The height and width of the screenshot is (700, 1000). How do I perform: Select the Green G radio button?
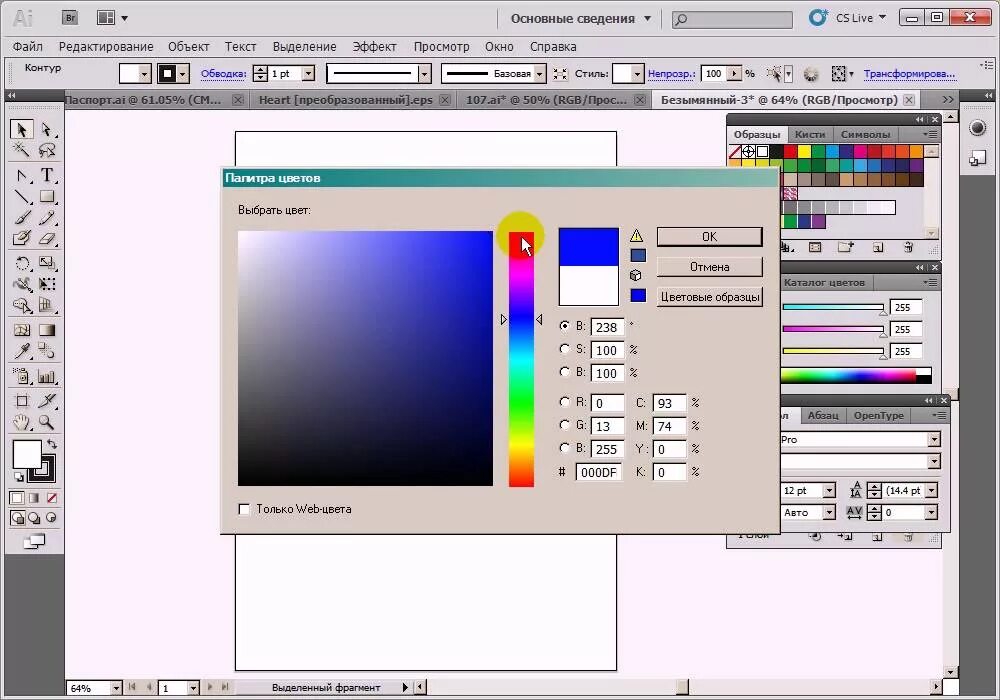click(564, 425)
